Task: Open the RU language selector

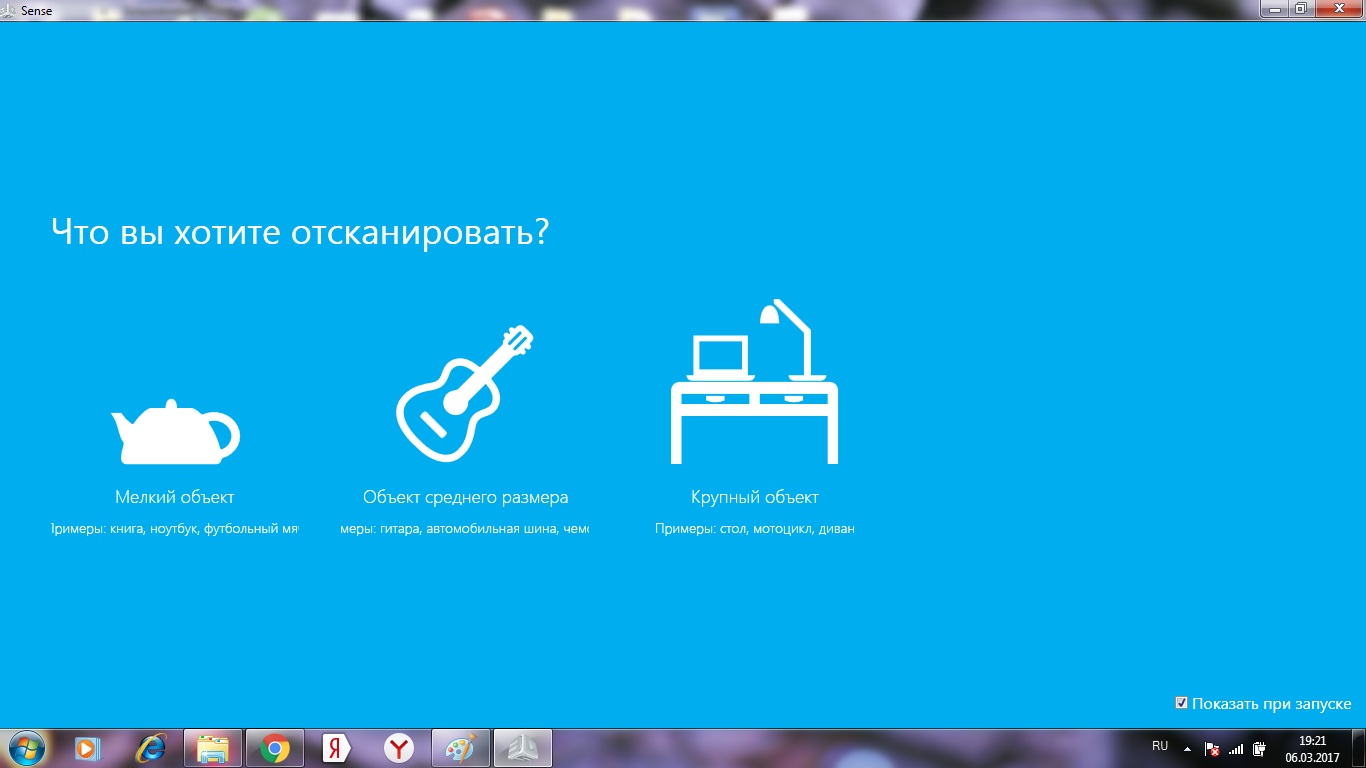Action: [1160, 747]
